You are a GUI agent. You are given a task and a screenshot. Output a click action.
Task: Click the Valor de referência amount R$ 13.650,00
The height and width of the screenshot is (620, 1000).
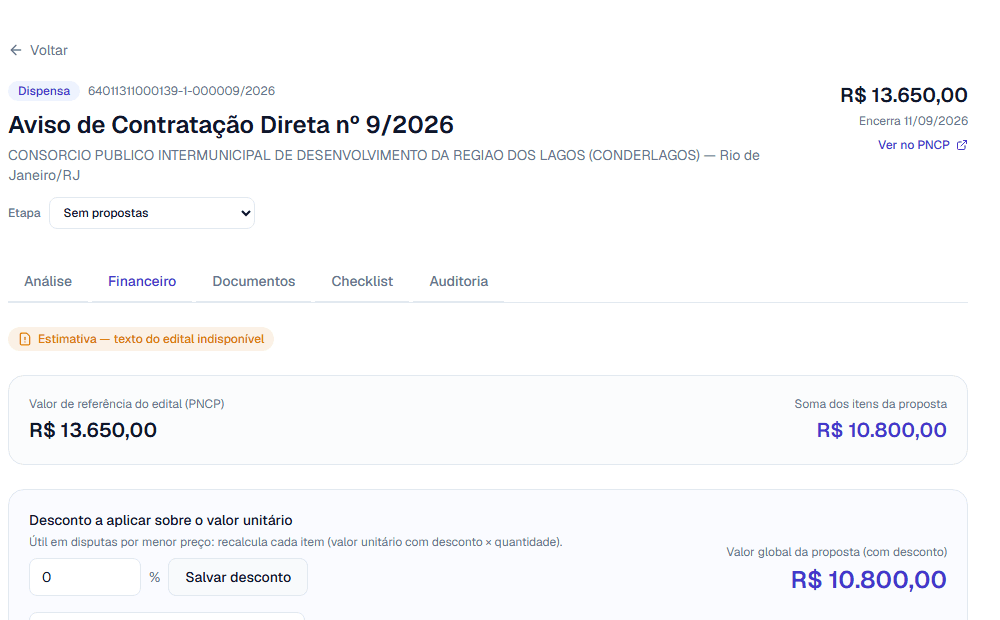(93, 430)
